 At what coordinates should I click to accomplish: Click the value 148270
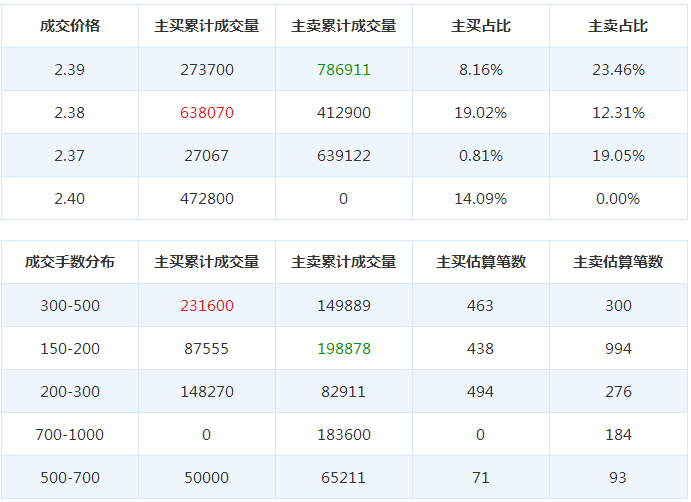tap(207, 391)
